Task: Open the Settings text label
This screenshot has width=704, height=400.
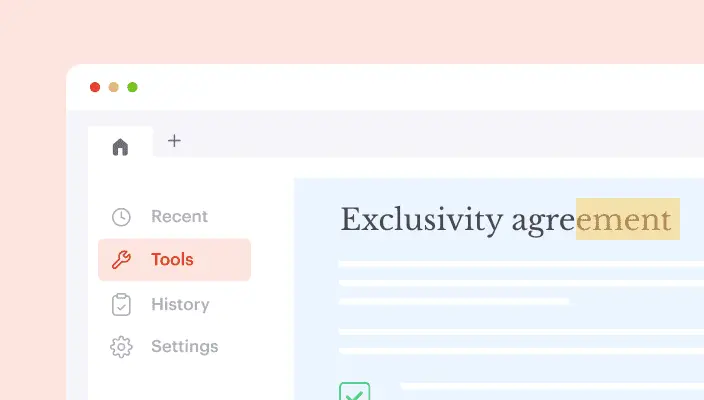Action: pyautogui.click(x=184, y=347)
